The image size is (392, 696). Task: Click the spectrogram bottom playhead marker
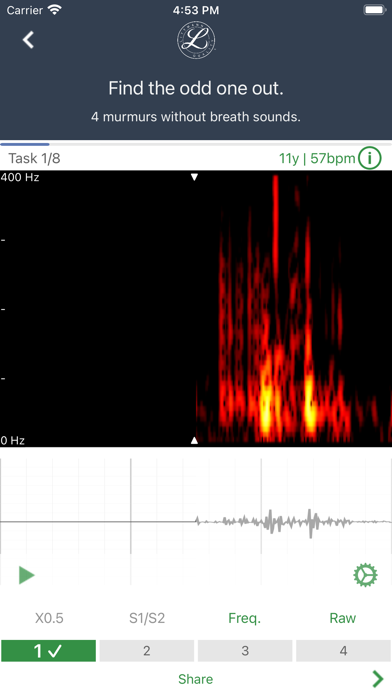[194, 440]
